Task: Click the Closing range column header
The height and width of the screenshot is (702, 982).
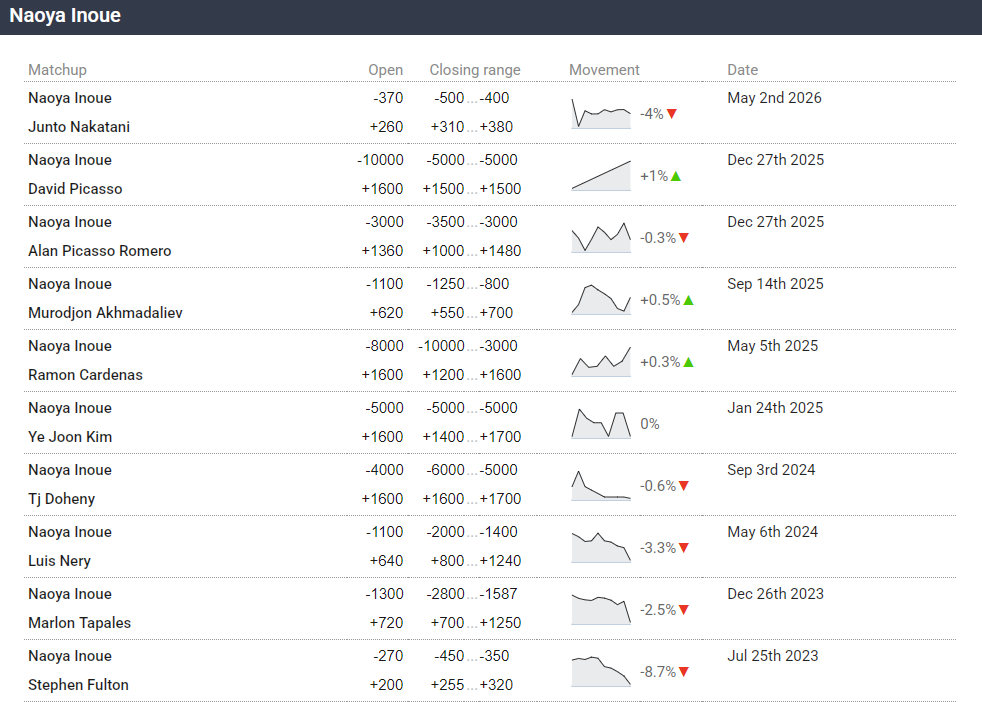Action: pos(475,70)
